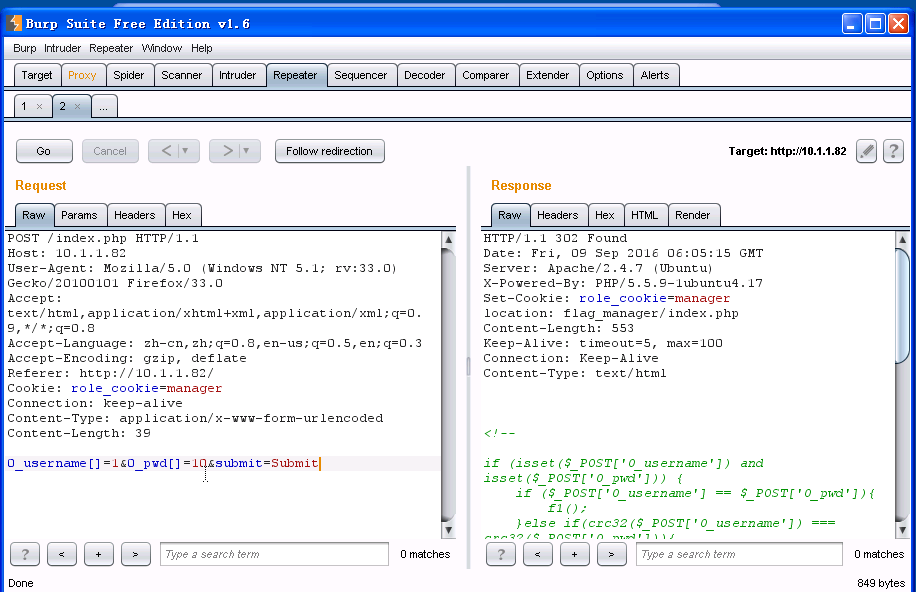Go to next search match in Request pane
Image resolution: width=916 pixels, height=592 pixels.
click(x=136, y=554)
